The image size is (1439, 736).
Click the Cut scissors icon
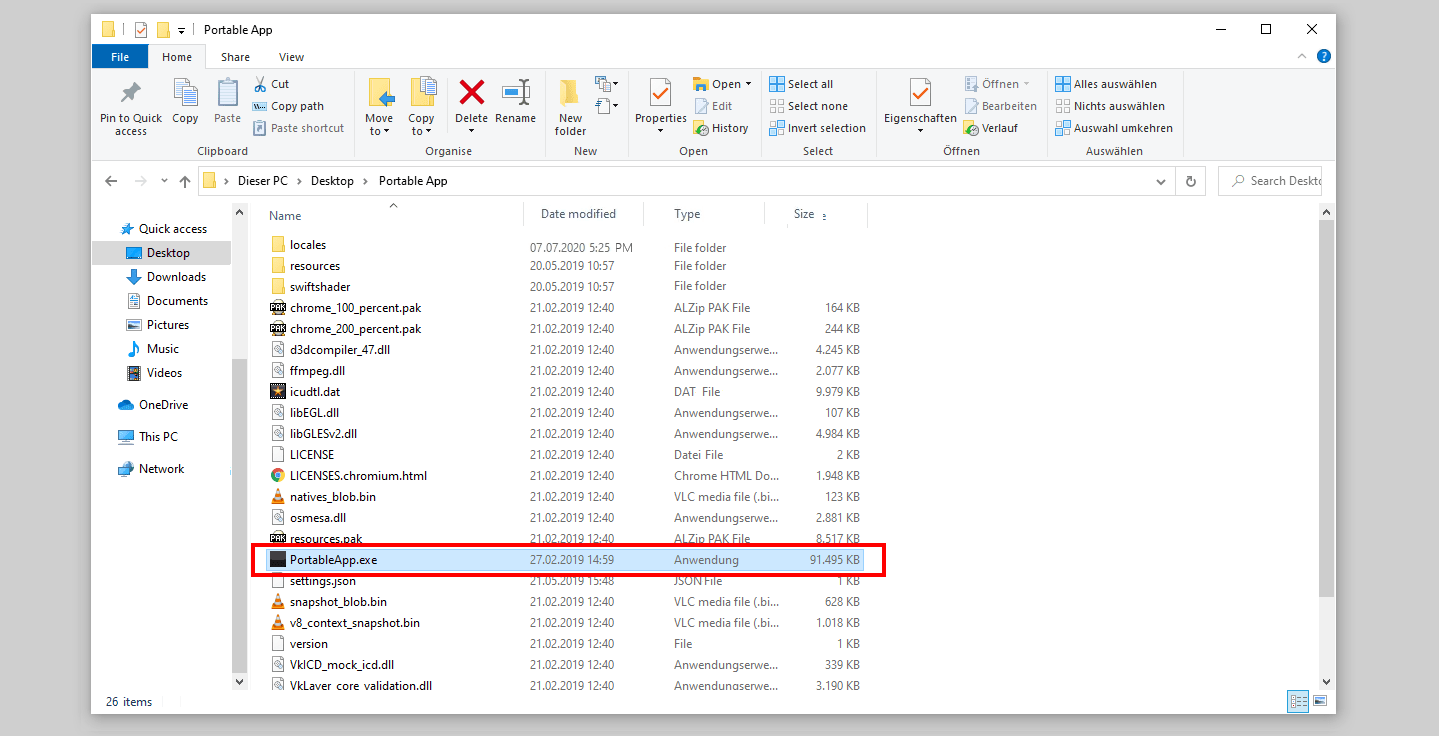260,84
